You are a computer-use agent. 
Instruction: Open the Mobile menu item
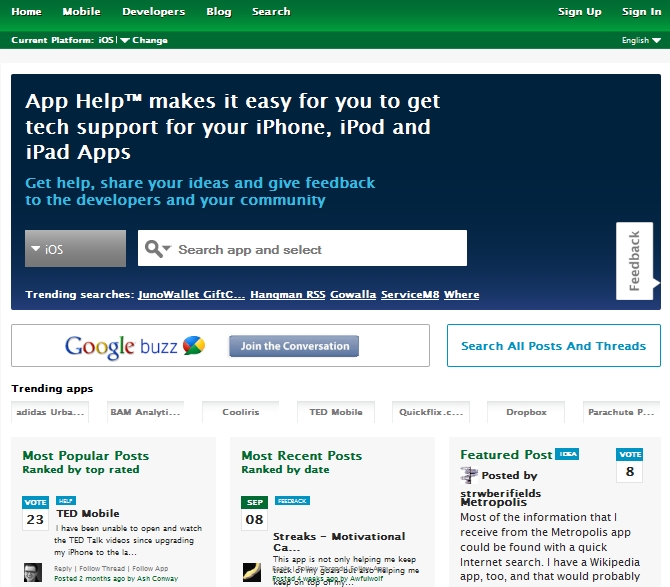coord(82,12)
